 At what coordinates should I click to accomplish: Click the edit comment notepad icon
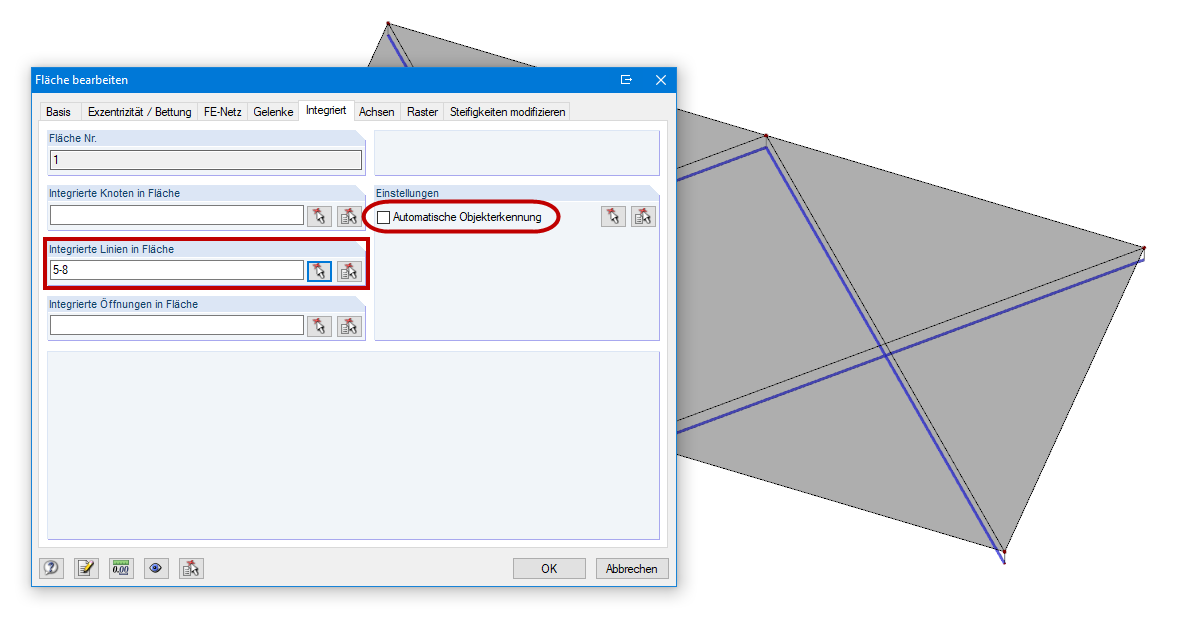click(86, 568)
